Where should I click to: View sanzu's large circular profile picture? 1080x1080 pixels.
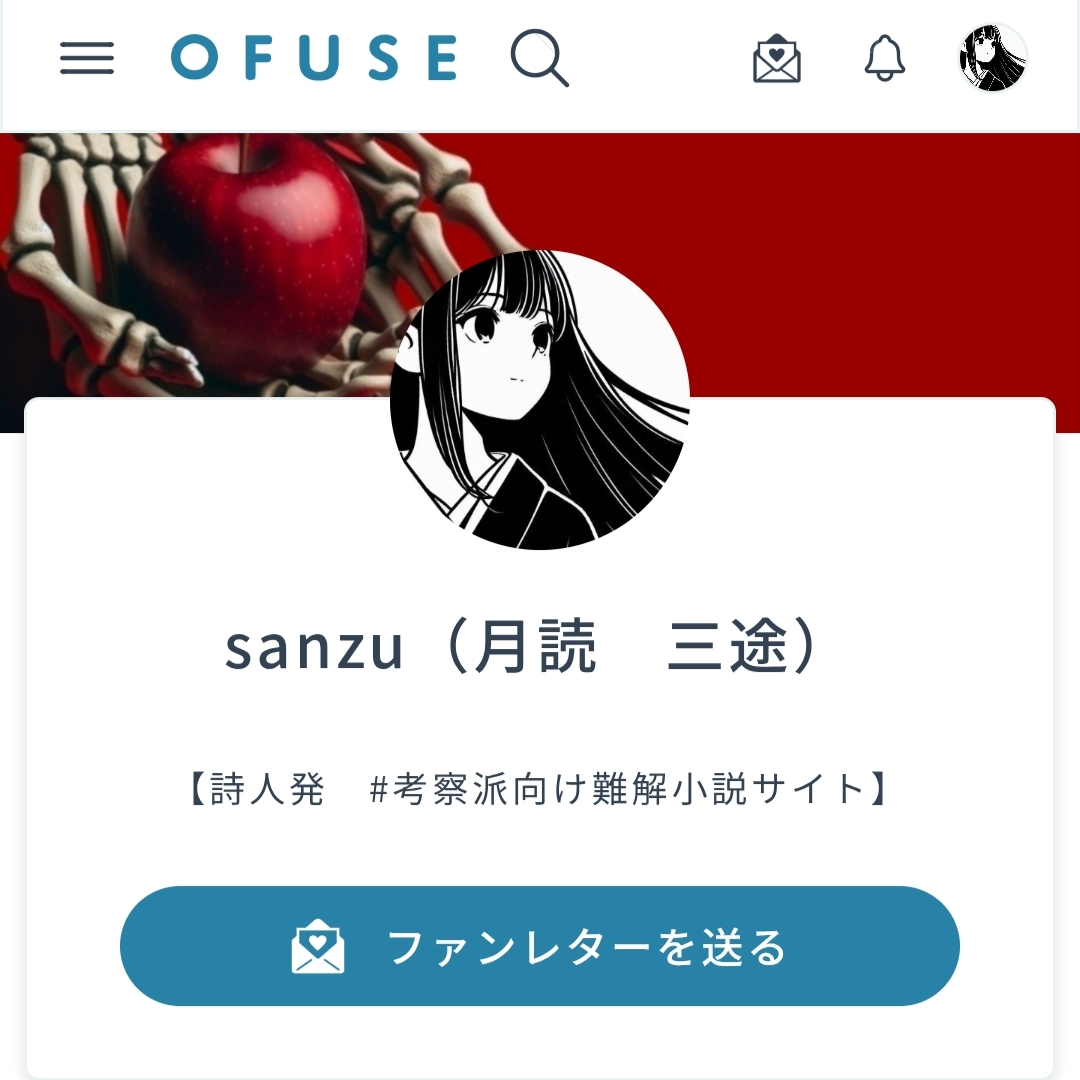(x=540, y=399)
